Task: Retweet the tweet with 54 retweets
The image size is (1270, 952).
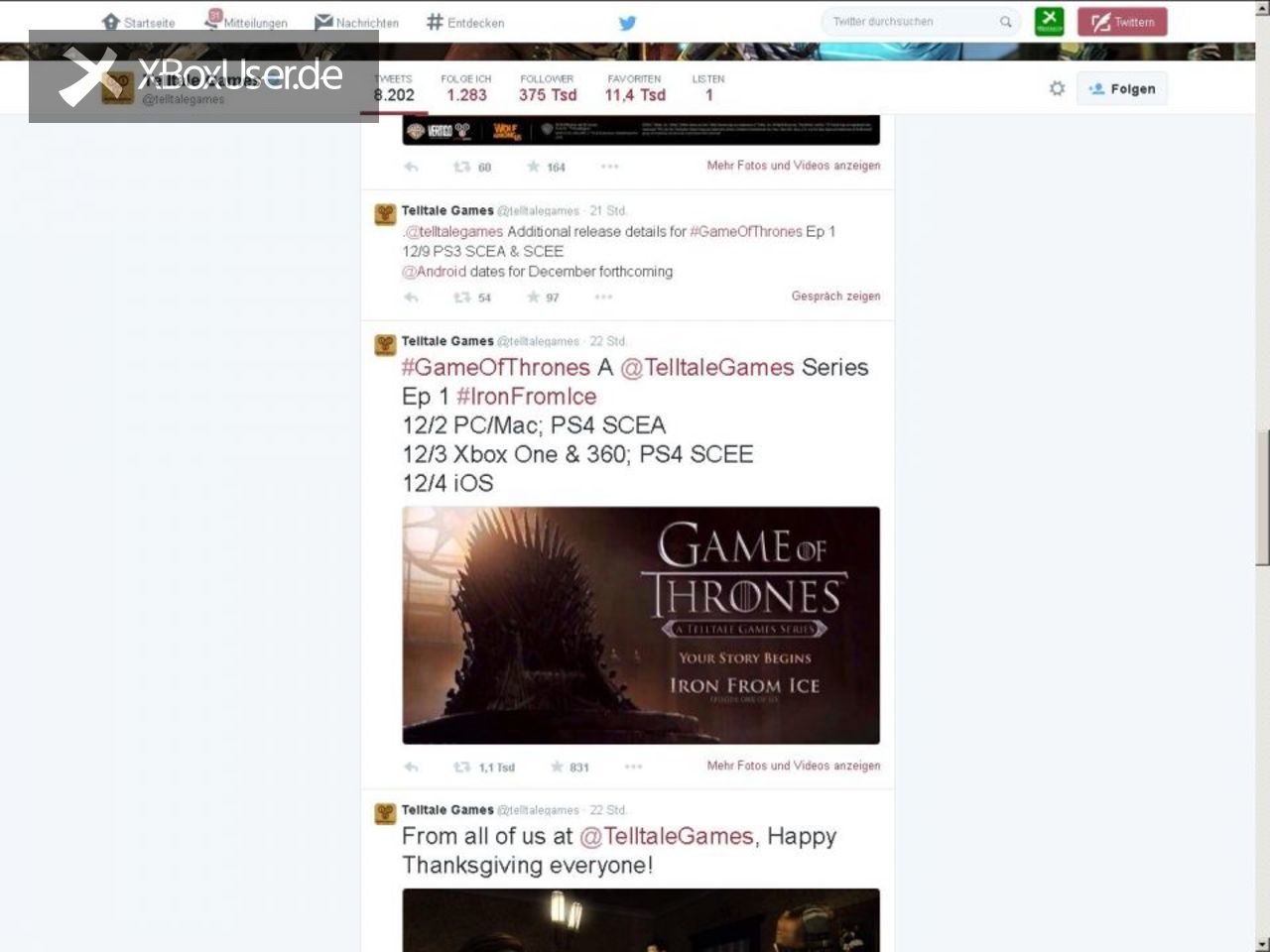Action: point(462,297)
